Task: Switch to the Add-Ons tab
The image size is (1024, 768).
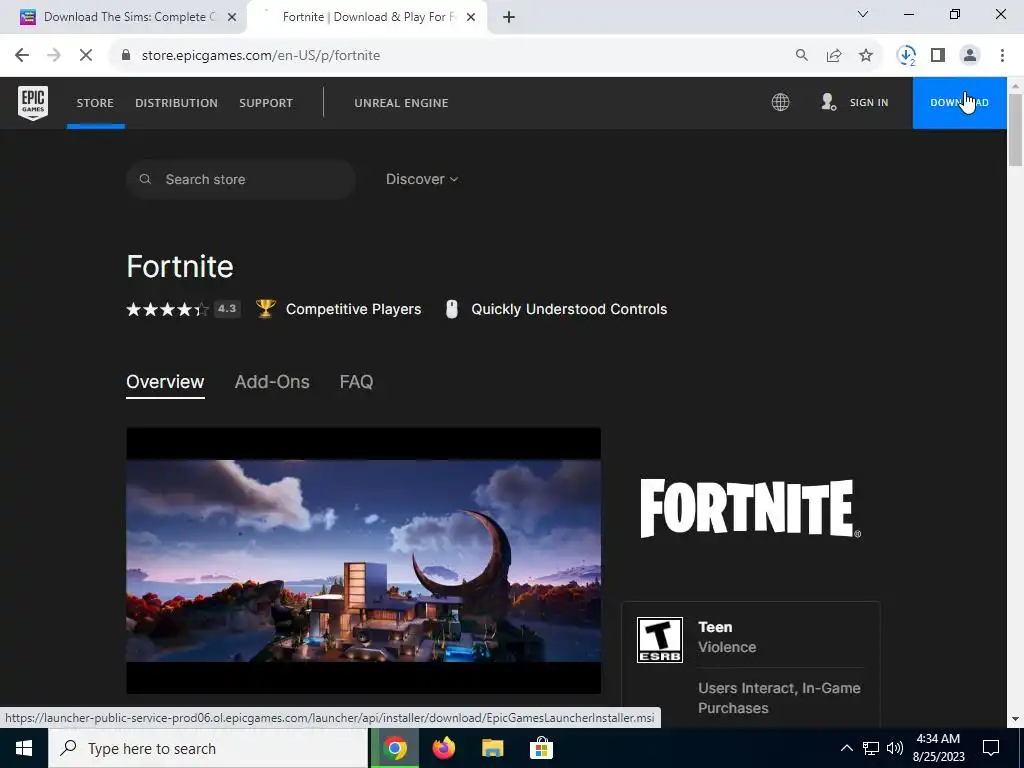Action: tap(272, 382)
